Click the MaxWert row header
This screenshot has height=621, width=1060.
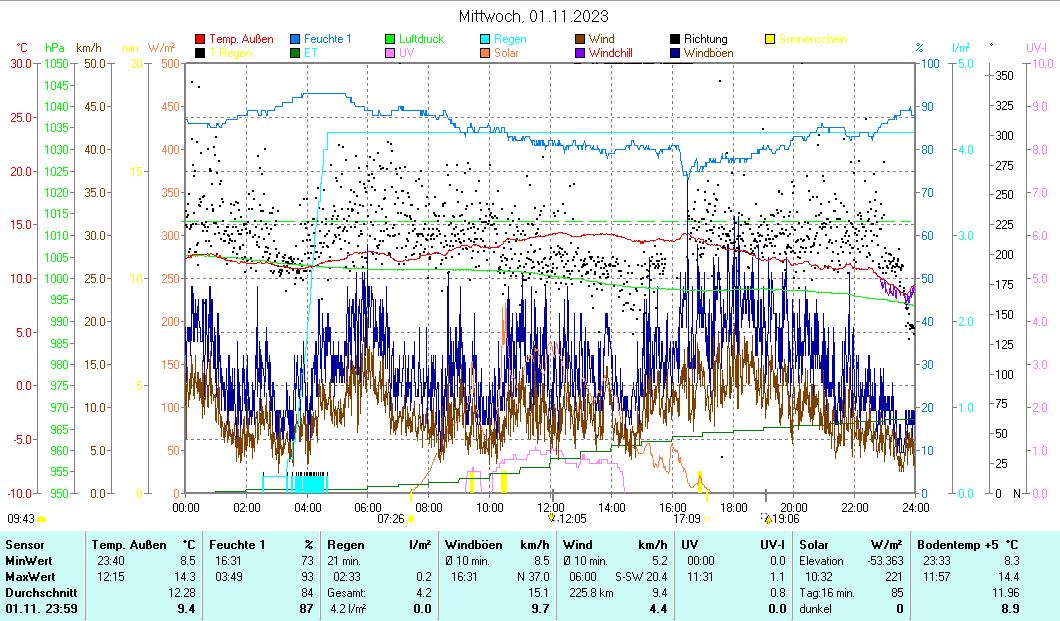click(x=30, y=577)
